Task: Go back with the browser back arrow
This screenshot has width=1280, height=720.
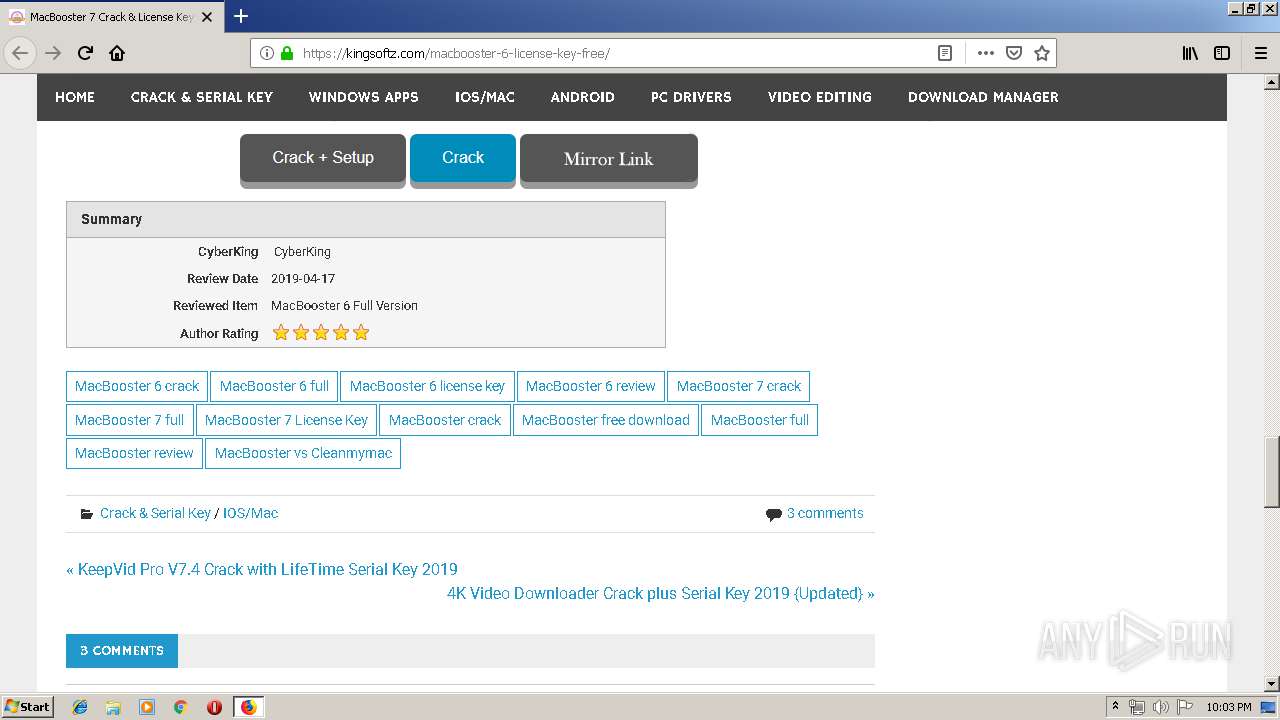Action: pos(20,53)
